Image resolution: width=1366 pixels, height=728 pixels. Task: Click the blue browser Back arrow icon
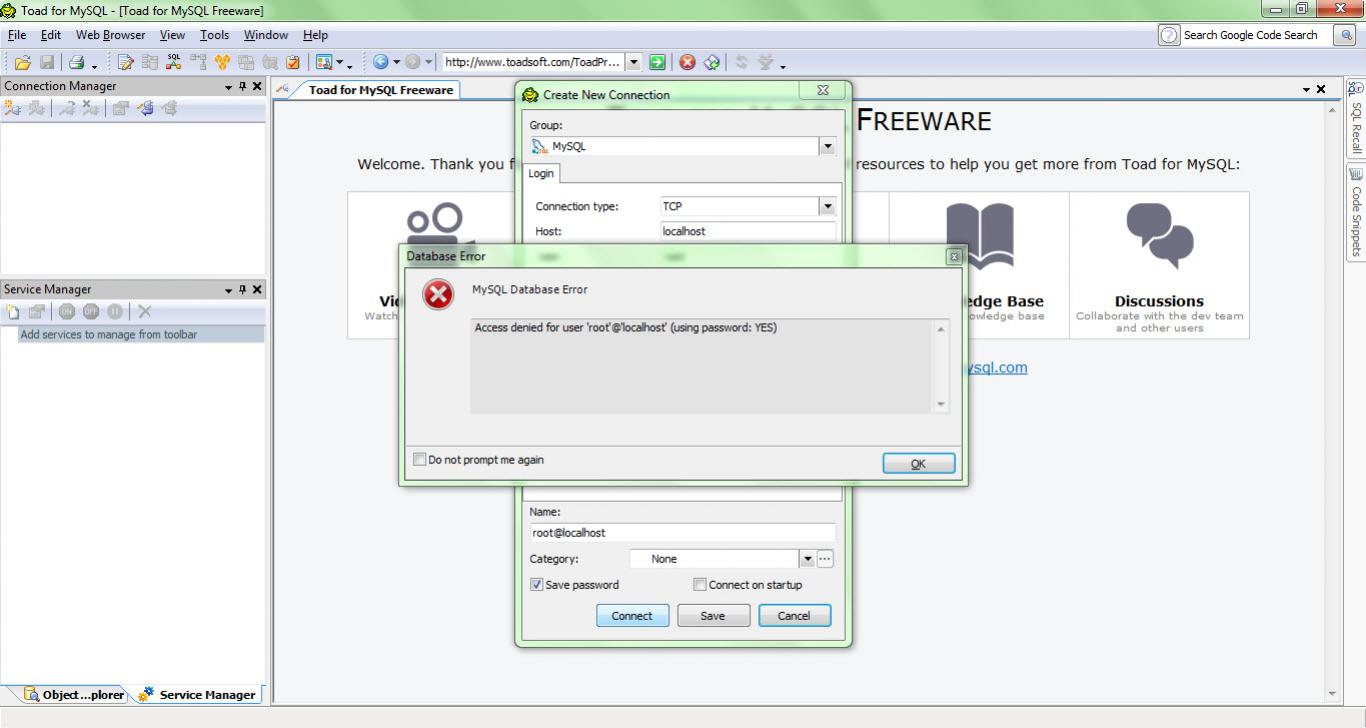(380, 62)
